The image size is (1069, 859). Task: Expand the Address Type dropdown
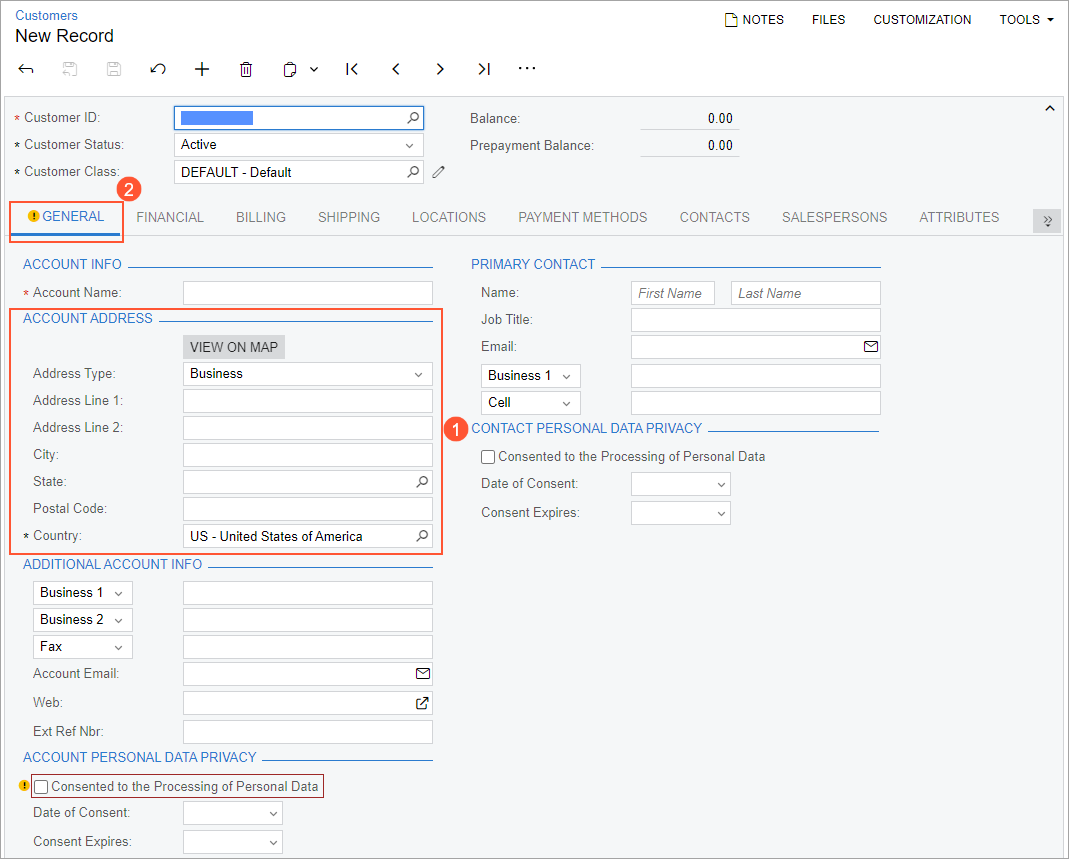pyautogui.click(x=307, y=374)
